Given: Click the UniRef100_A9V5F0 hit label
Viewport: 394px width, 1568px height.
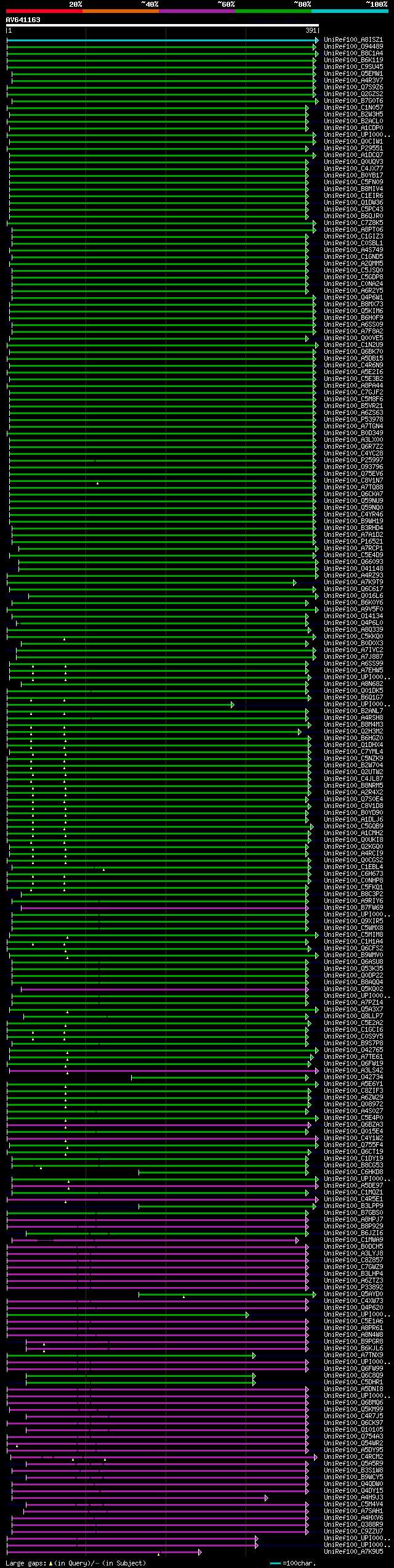Looking at the screenshot, I should point(353,610).
